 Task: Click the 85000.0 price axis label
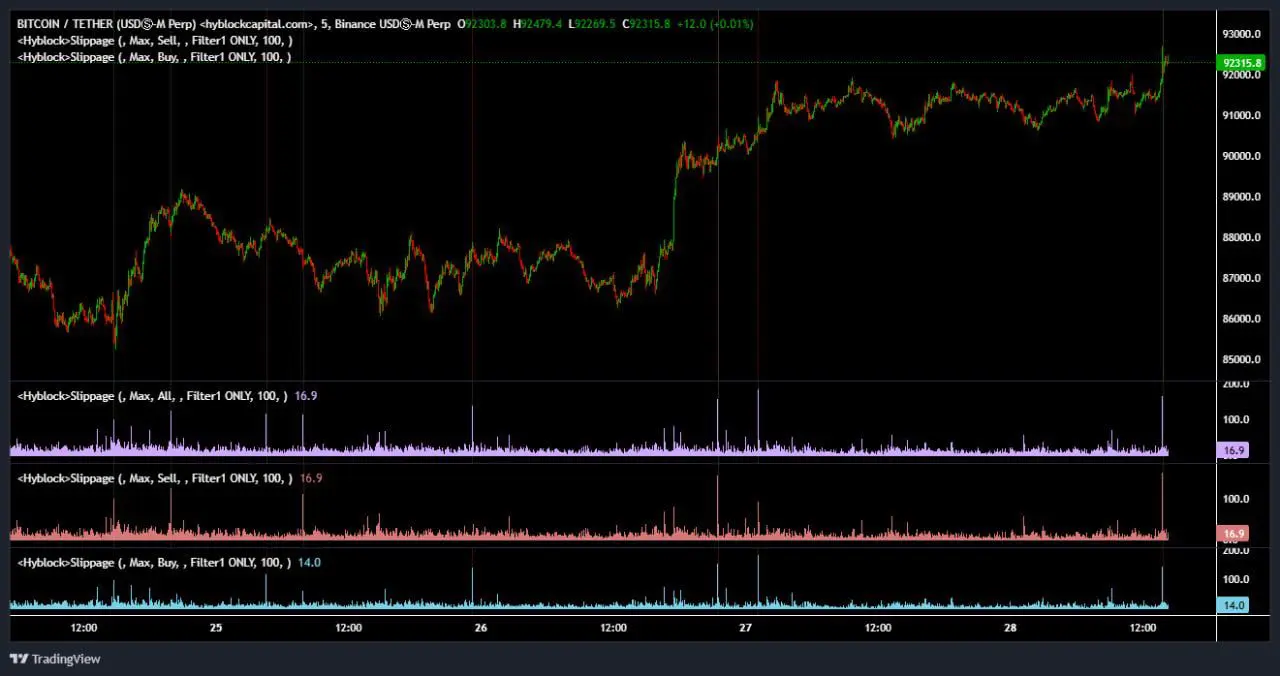[1240, 359]
